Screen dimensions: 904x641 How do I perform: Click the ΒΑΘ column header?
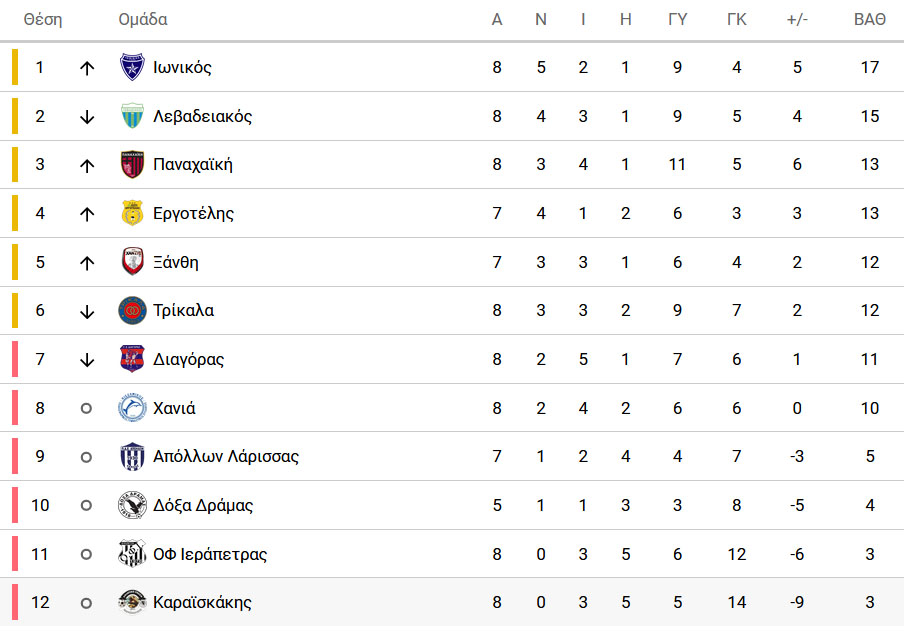coord(869,20)
